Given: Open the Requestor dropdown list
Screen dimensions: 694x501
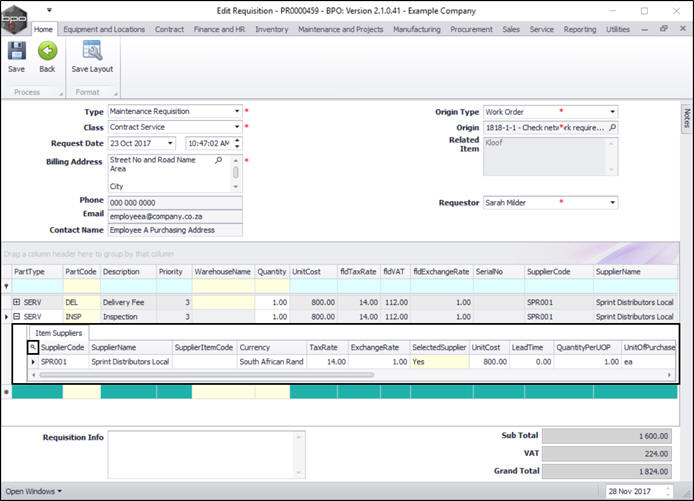Looking at the screenshot, I should 612,203.
